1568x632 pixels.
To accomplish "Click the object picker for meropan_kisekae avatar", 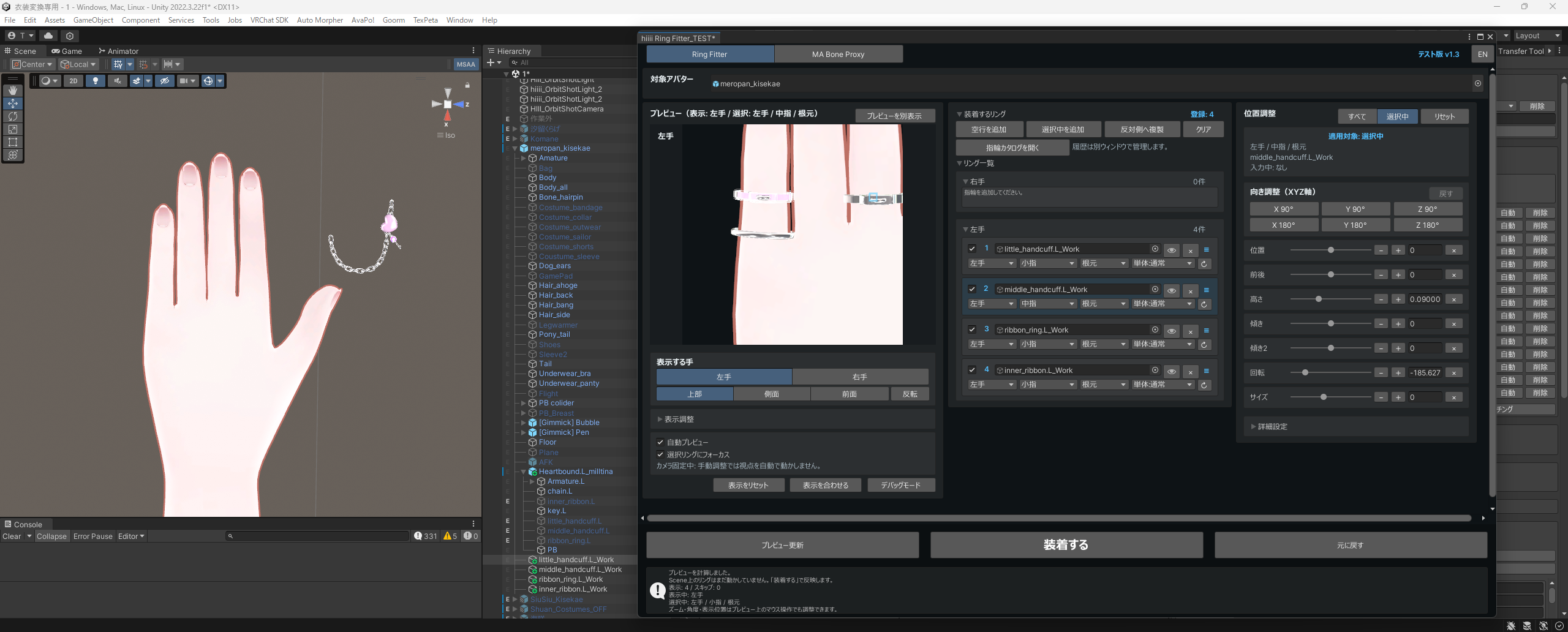I will click(1478, 83).
